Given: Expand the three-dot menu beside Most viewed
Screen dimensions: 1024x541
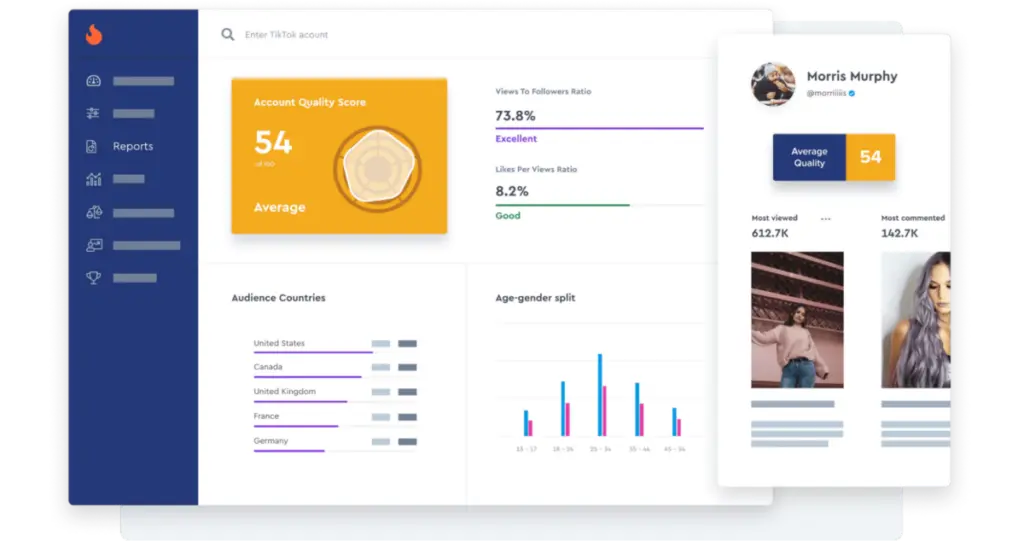Looking at the screenshot, I should click(825, 218).
